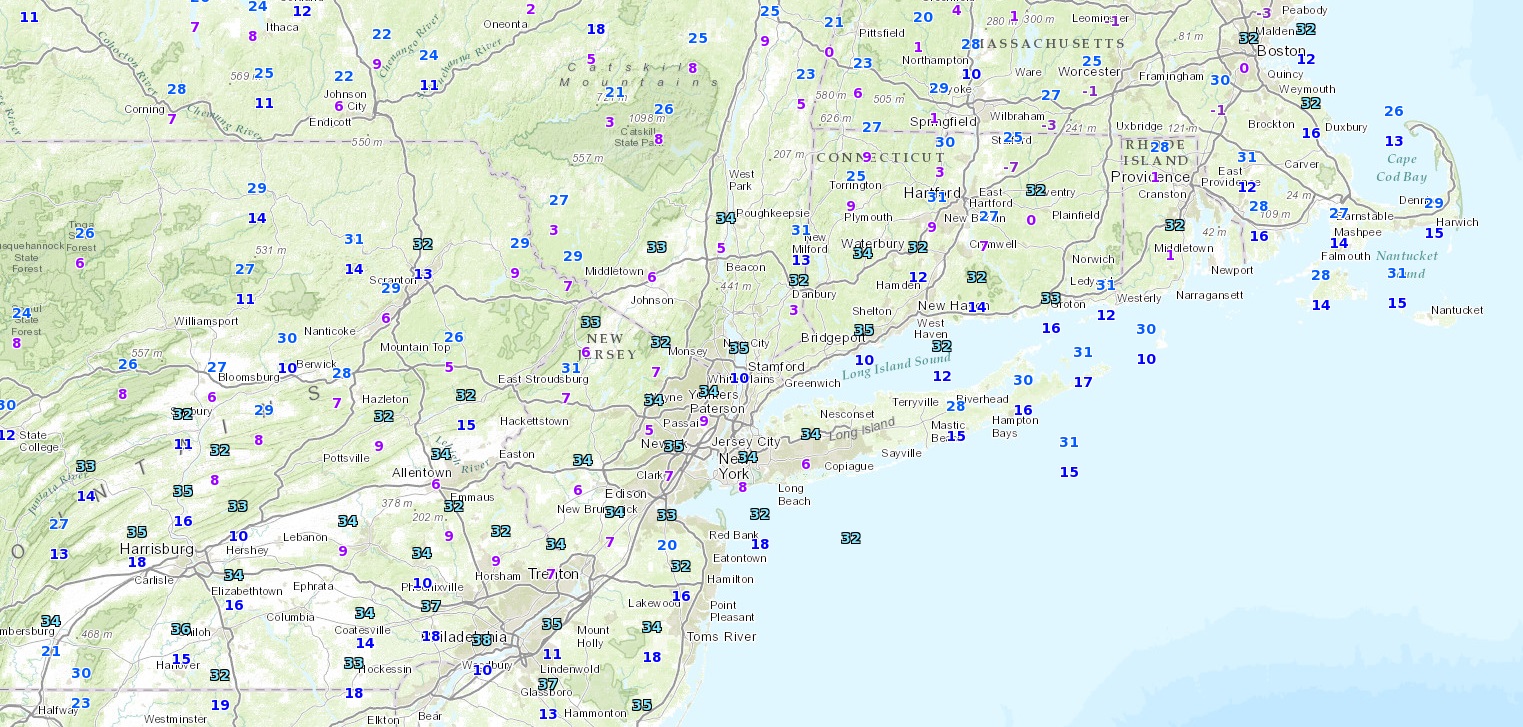Click the MASSACHUSETTS state label
This screenshot has height=727, width=1523.
[x=1050, y=44]
